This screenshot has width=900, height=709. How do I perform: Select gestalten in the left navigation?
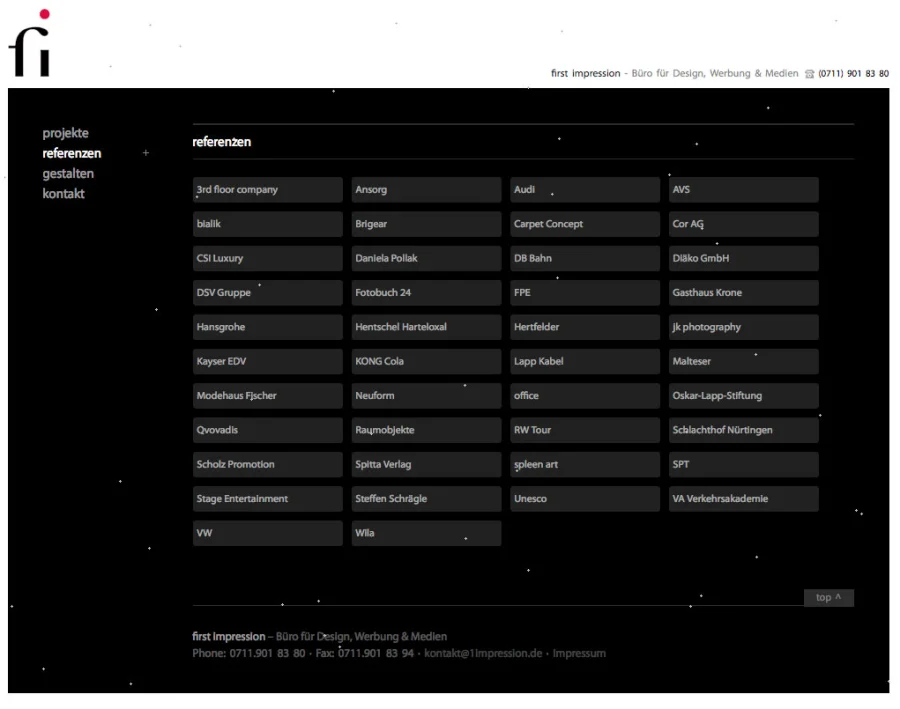tap(68, 174)
